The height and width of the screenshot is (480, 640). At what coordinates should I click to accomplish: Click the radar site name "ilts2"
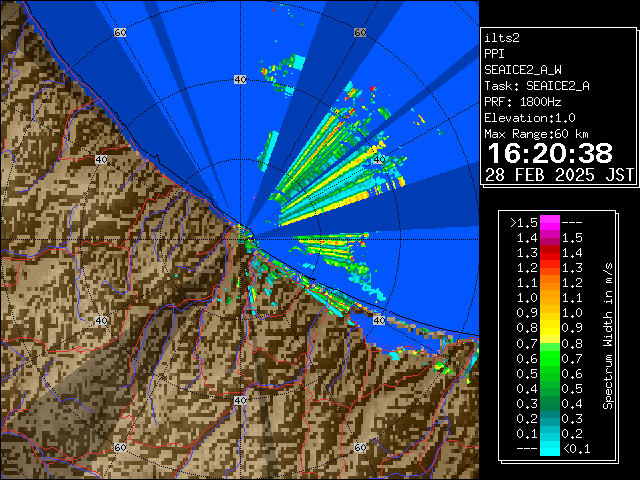[502, 38]
